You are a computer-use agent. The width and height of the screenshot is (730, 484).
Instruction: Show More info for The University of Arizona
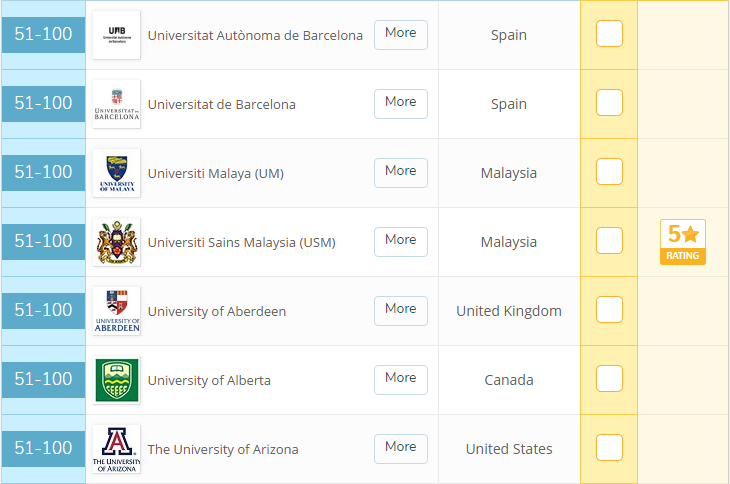click(x=400, y=448)
